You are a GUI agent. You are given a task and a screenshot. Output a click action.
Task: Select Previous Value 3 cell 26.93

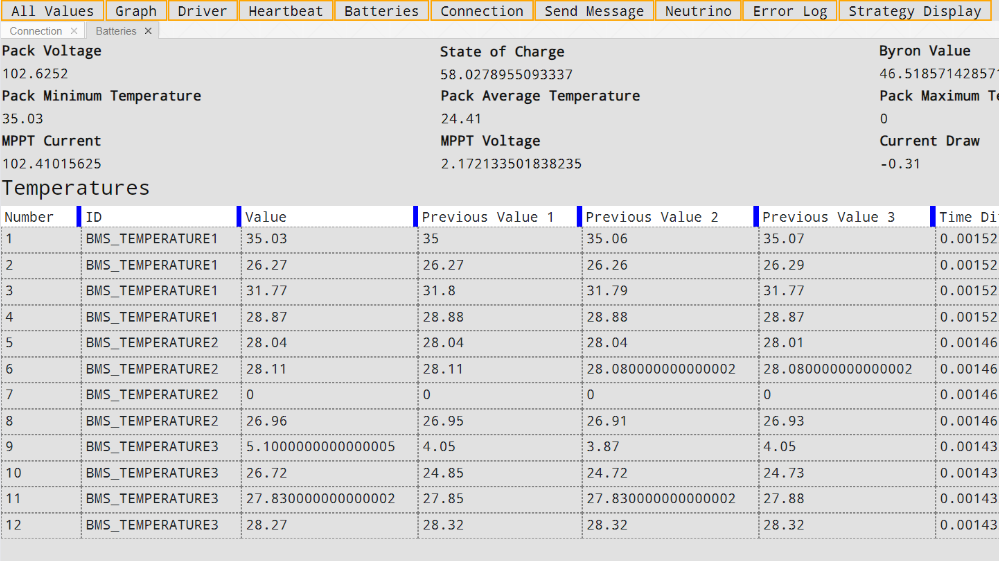coord(847,421)
